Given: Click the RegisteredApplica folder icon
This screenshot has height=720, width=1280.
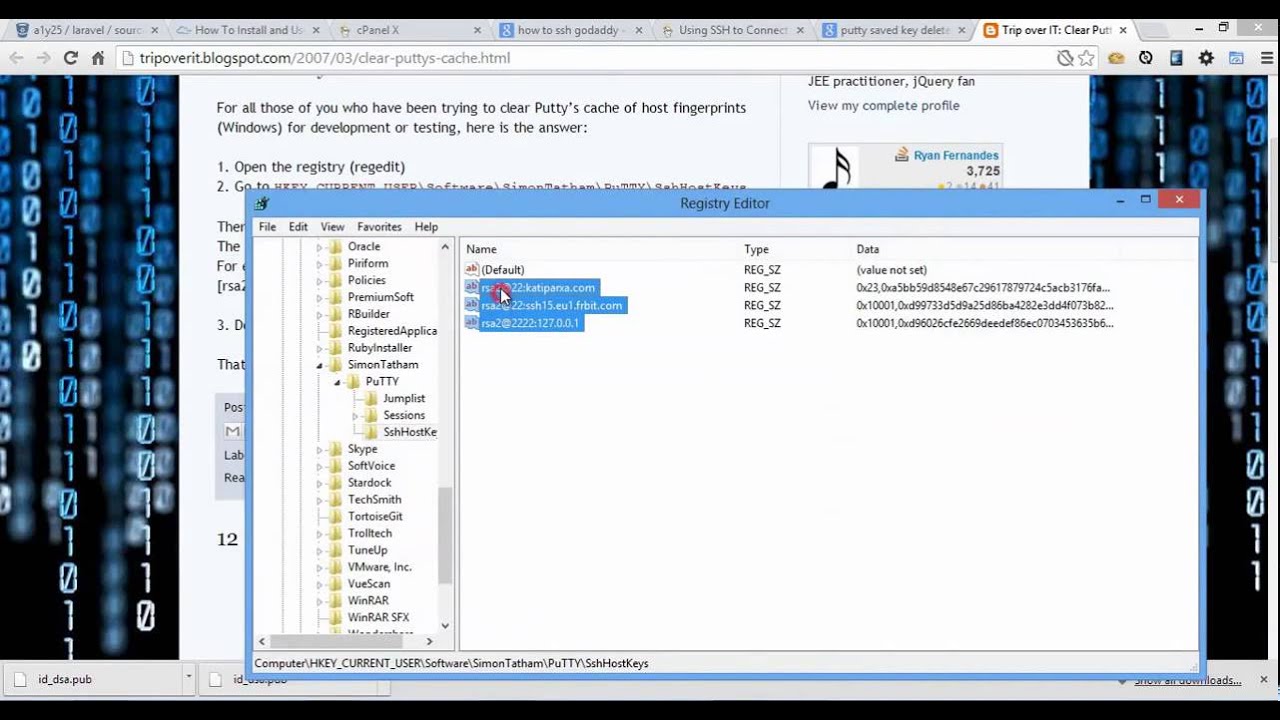Looking at the screenshot, I should click(336, 331).
